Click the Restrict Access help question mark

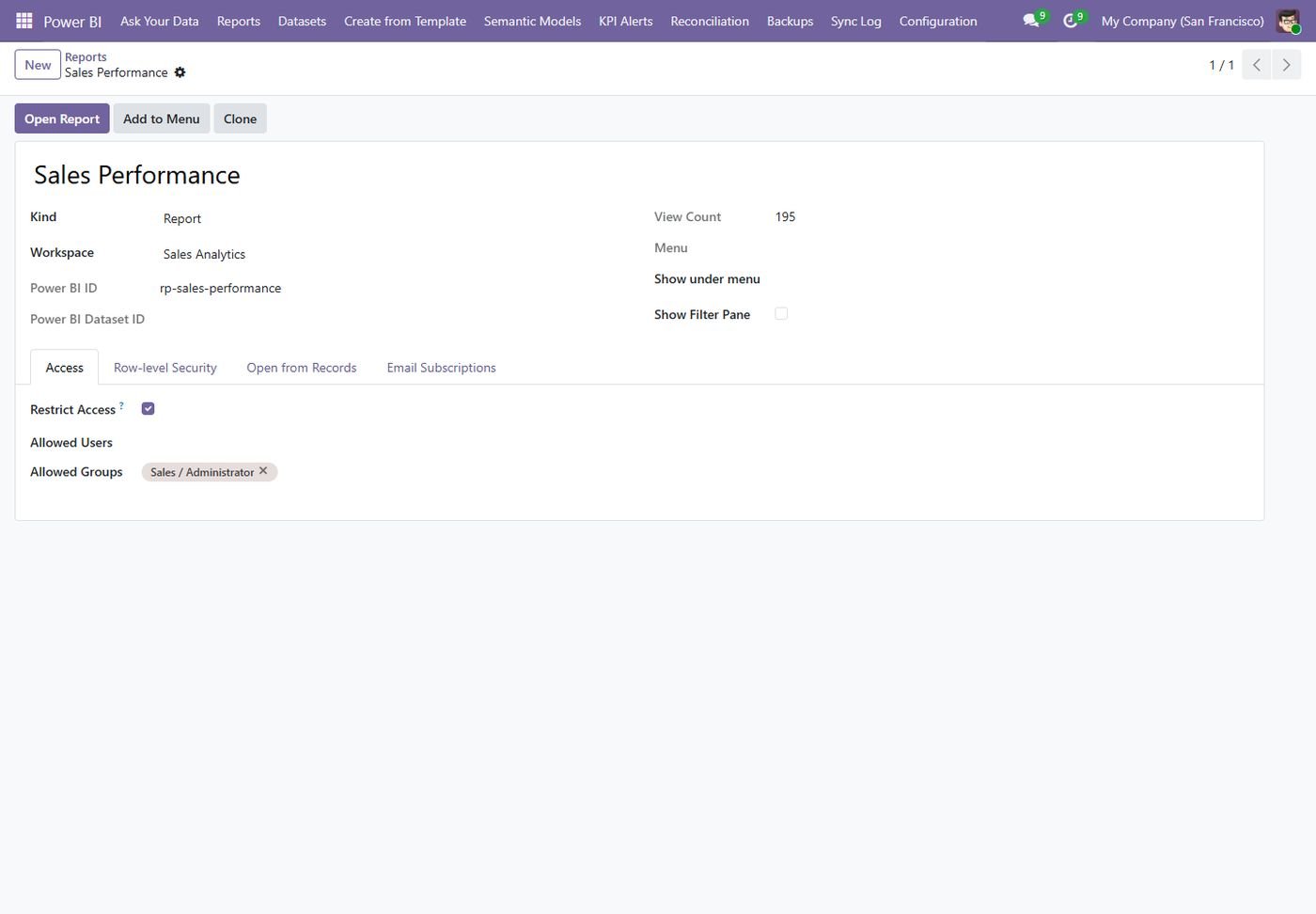point(121,405)
